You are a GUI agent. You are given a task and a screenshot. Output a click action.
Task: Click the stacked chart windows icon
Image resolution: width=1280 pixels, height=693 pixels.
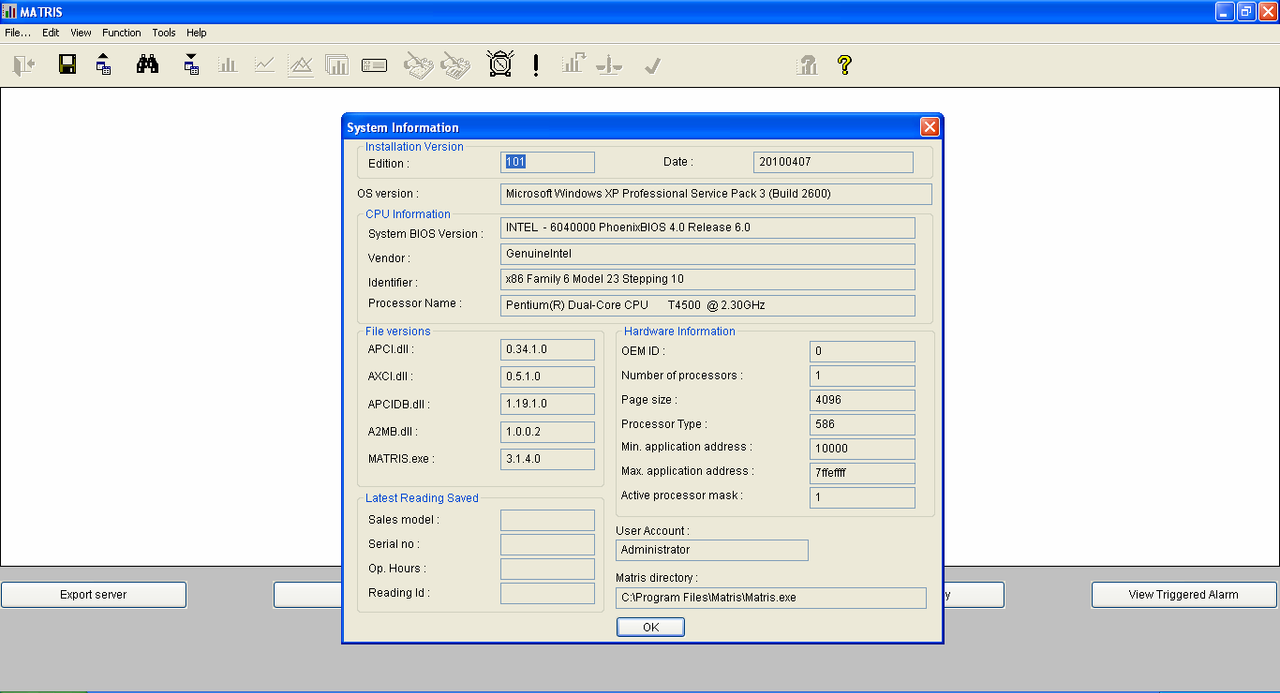click(337, 65)
